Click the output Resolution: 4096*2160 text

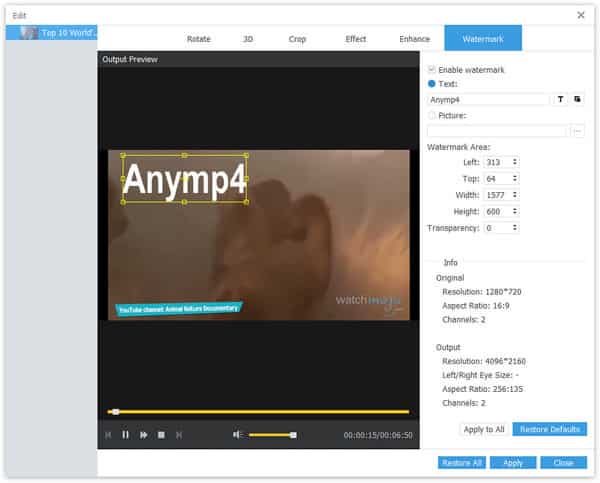pos(484,361)
